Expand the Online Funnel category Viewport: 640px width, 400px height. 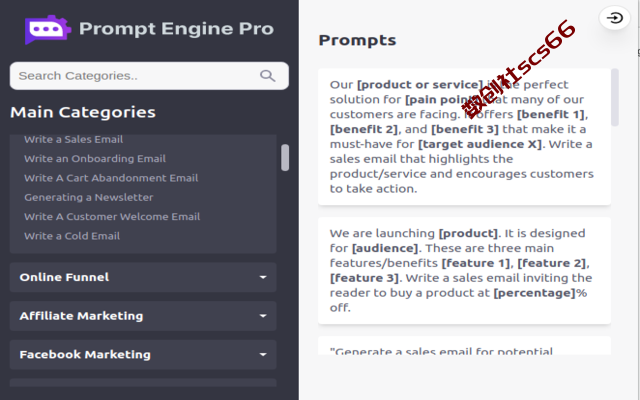[143, 277]
